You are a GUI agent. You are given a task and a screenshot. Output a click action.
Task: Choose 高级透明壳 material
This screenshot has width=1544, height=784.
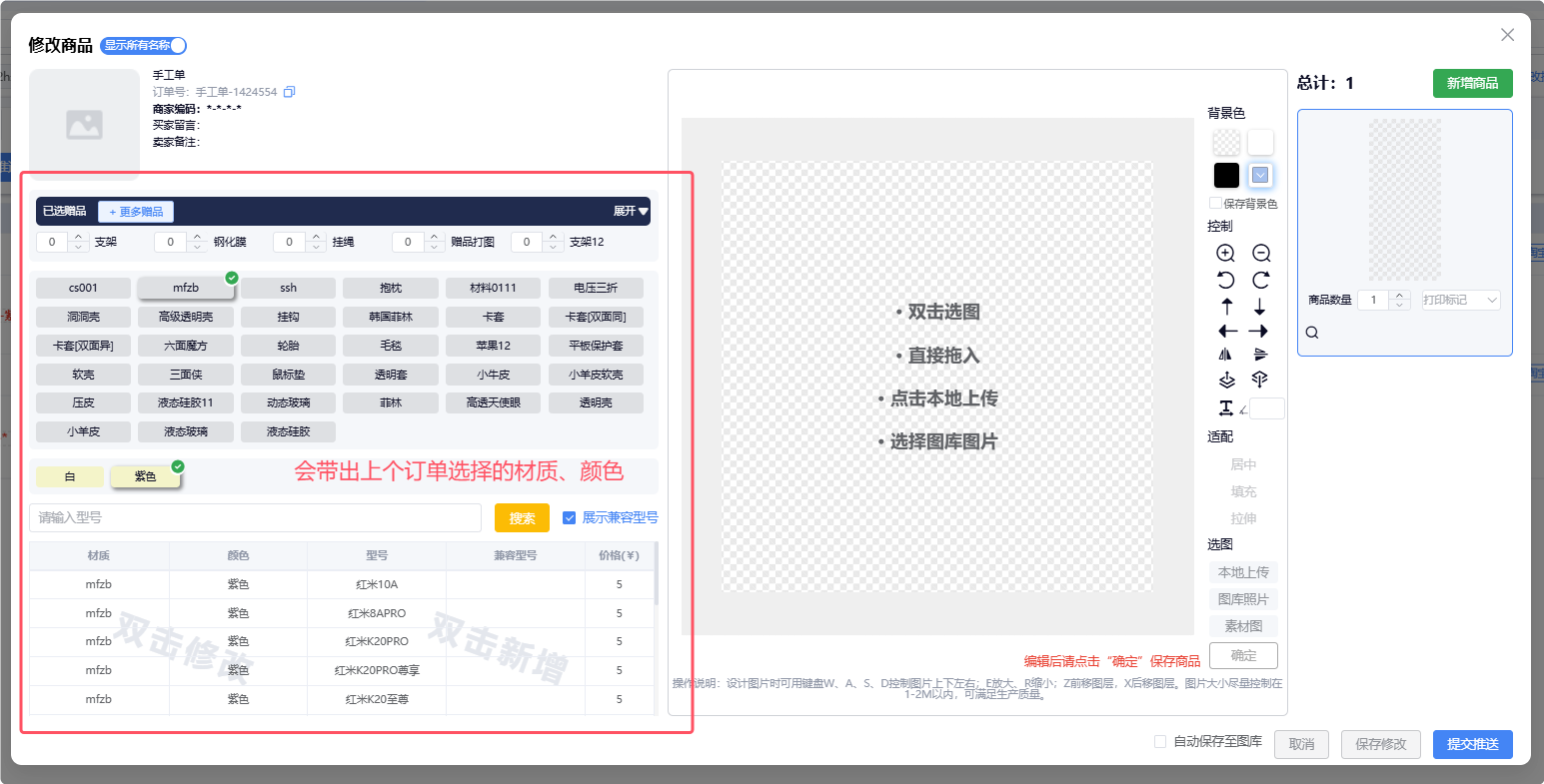(x=186, y=317)
